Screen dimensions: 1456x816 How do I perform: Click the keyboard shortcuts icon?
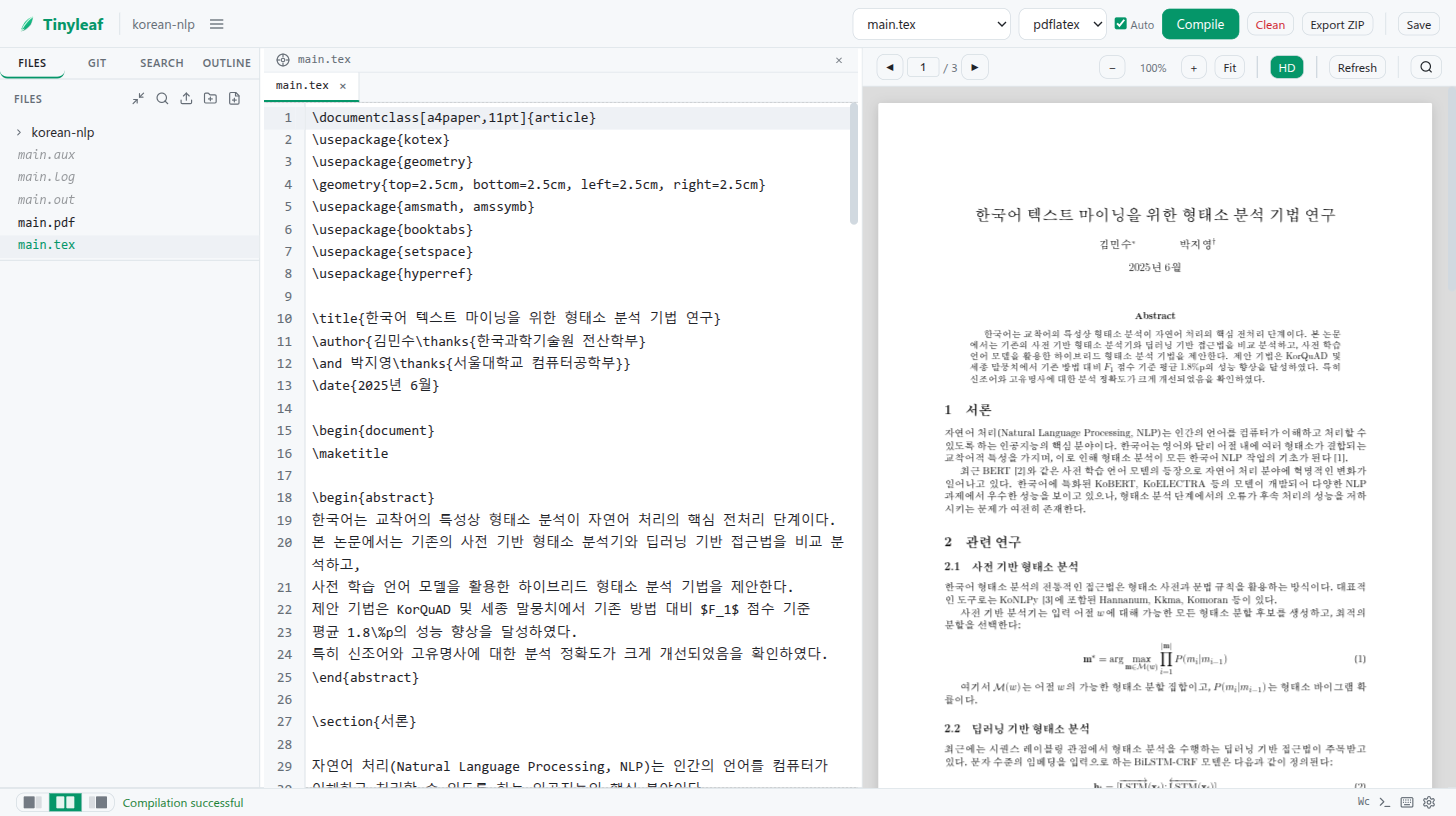1407,802
